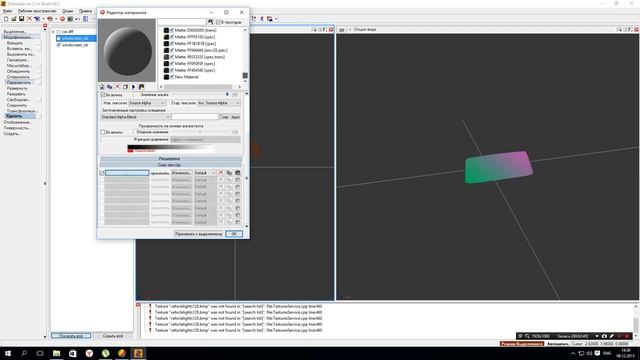Toggle the checkbox of Matte FF181818 [spec]

click(x=172, y=43)
